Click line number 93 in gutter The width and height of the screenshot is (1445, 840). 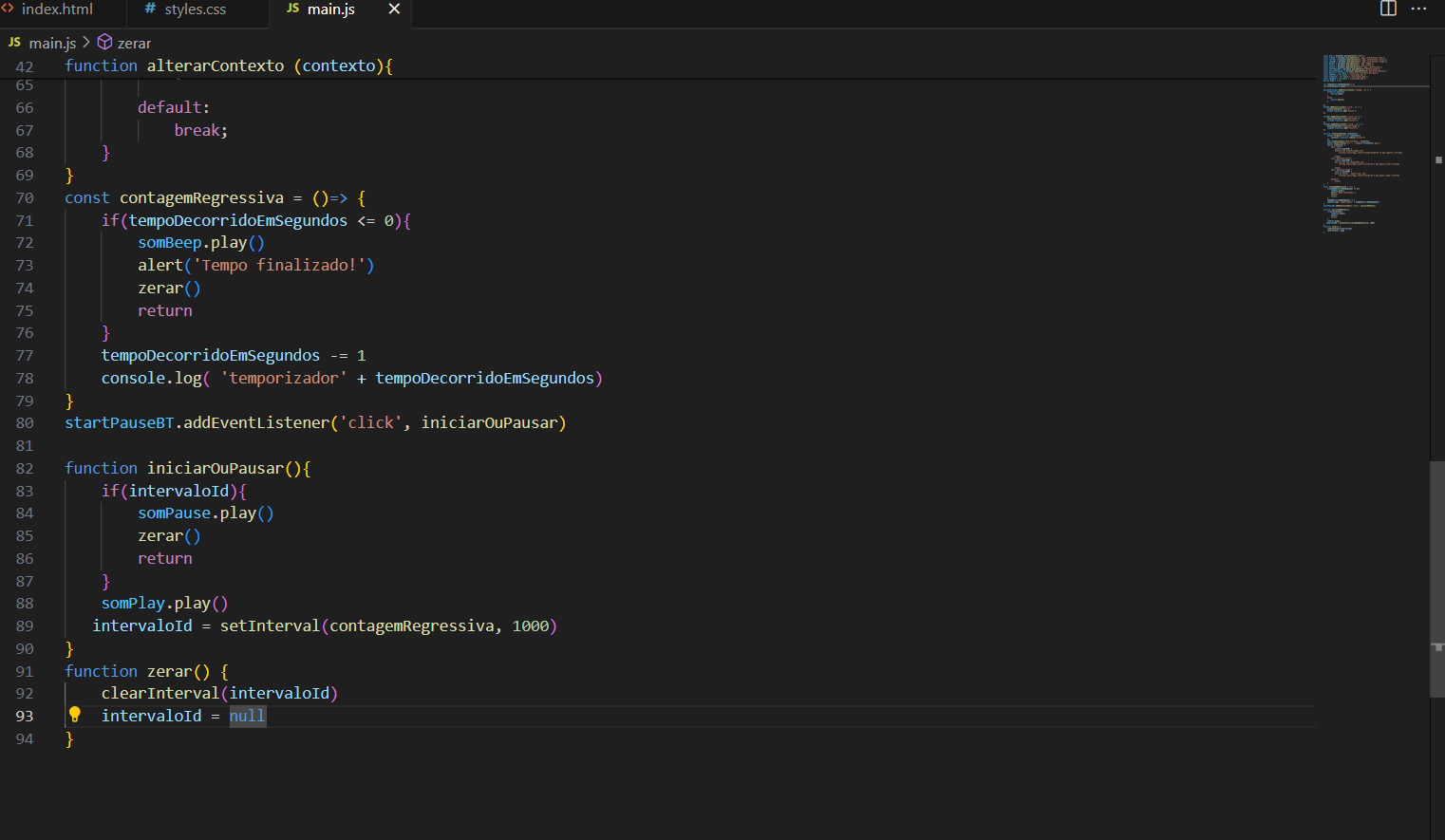coord(25,717)
